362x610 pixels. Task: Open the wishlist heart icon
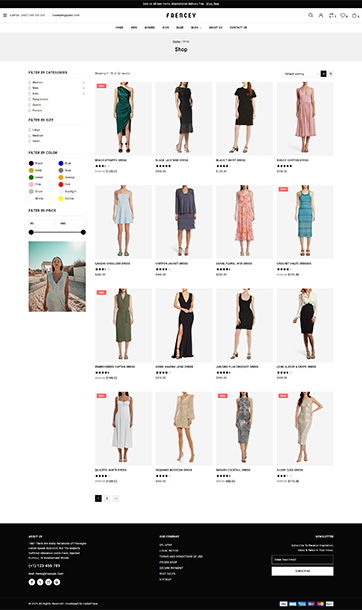pyautogui.click(x=343, y=15)
